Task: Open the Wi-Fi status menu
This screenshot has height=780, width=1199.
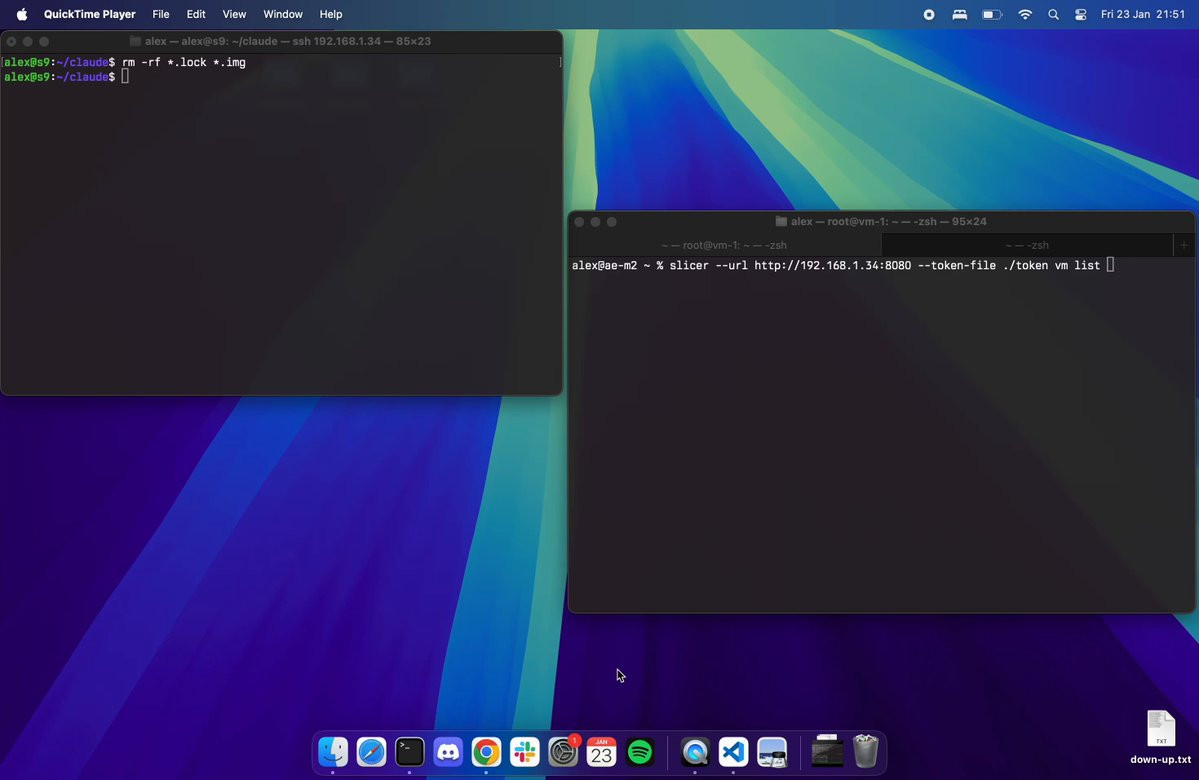Action: [1025, 15]
